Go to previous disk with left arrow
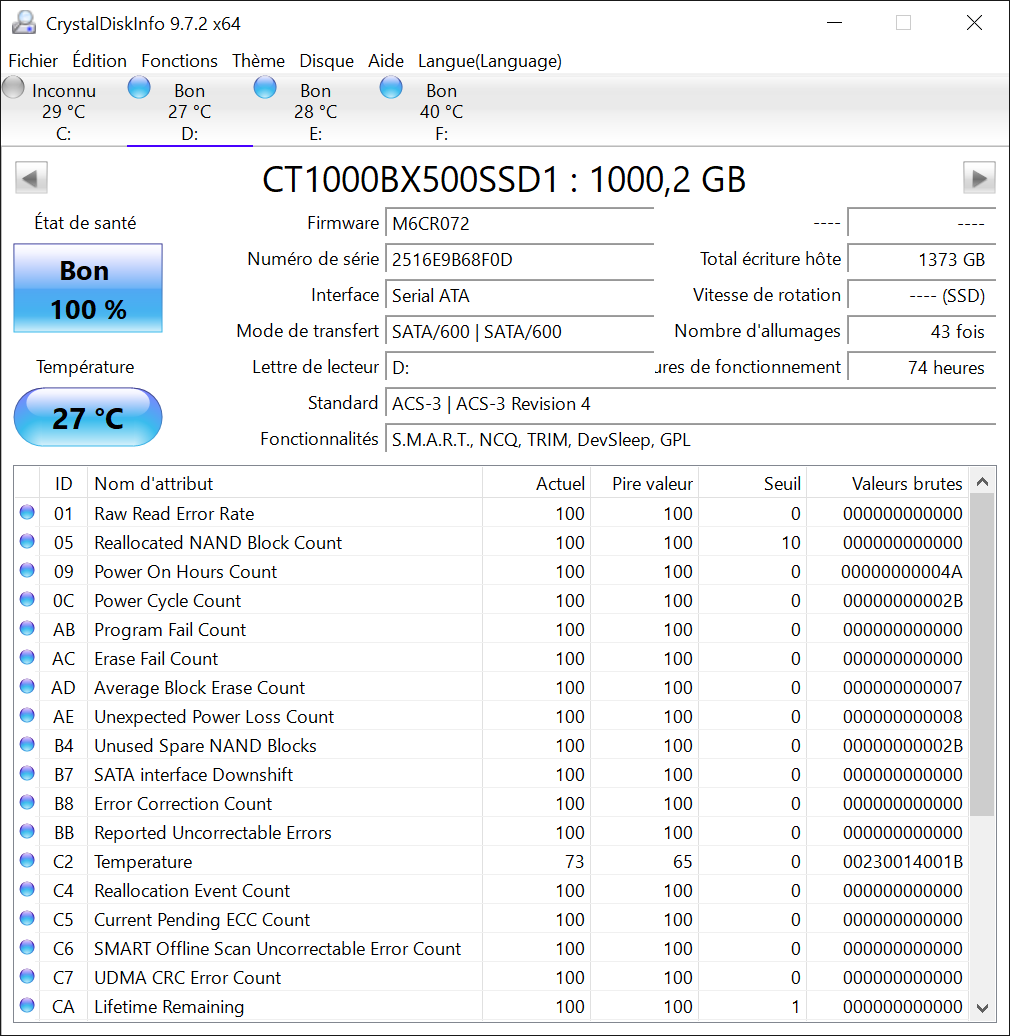The image size is (1010, 1036). 31,178
